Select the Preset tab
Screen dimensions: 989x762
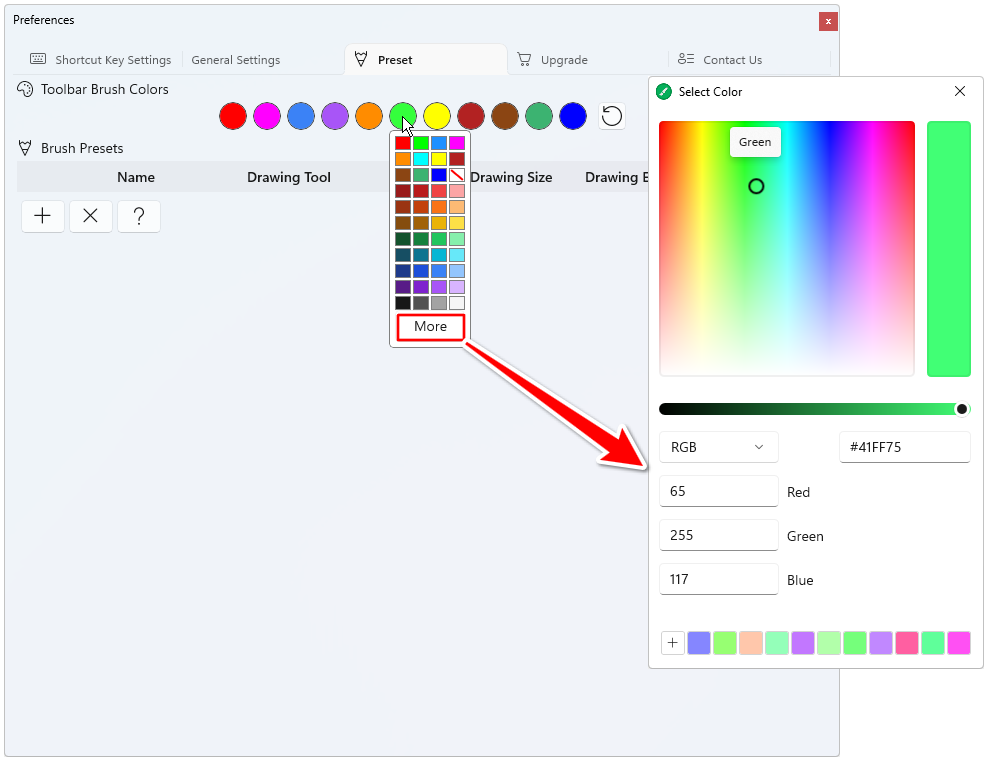point(426,60)
